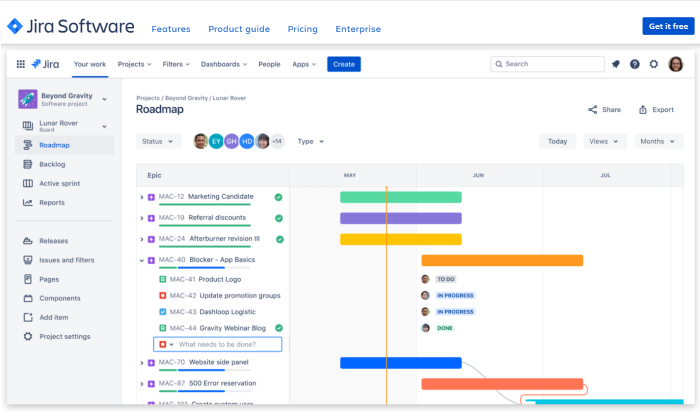The image size is (700, 420).
Task: Click the Jira Software diamond logo
Action: pyautogui.click(x=15, y=26)
